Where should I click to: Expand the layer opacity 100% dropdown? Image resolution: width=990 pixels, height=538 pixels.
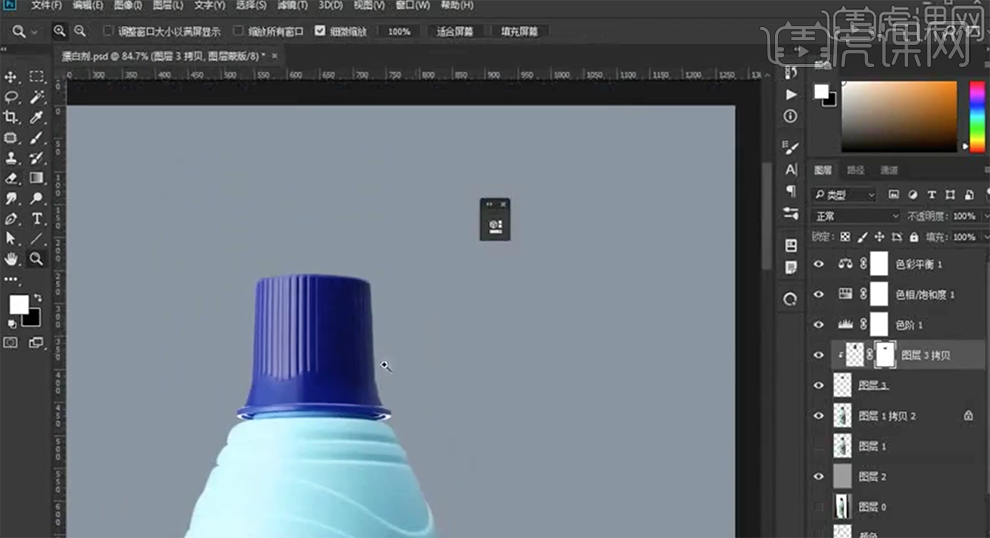(x=964, y=216)
